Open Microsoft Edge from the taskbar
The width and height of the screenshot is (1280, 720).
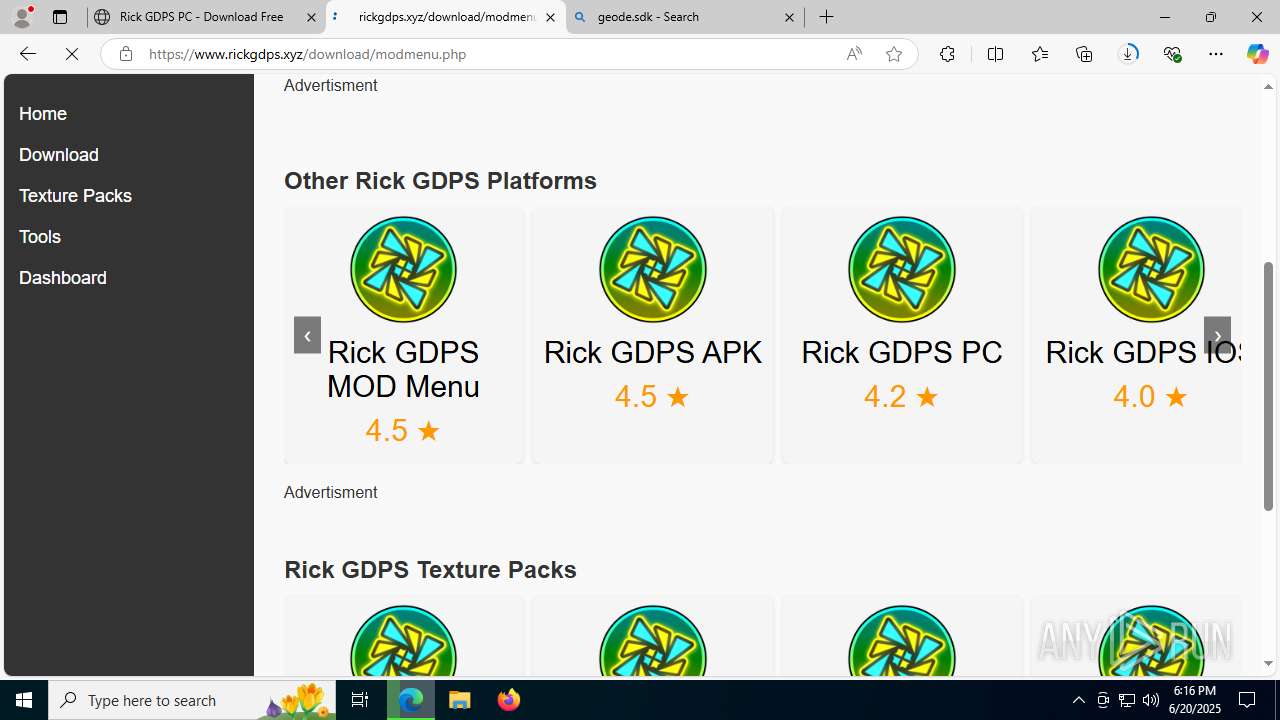(412, 700)
